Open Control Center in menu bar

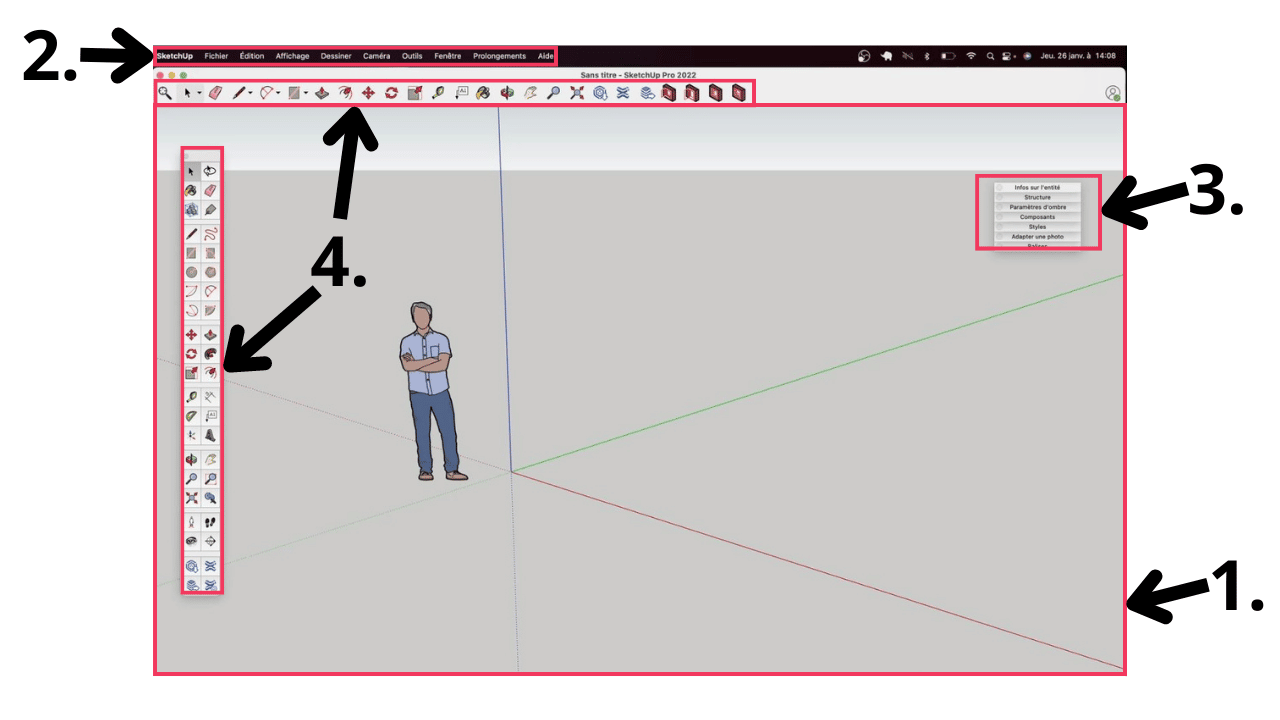point(1008,56)
